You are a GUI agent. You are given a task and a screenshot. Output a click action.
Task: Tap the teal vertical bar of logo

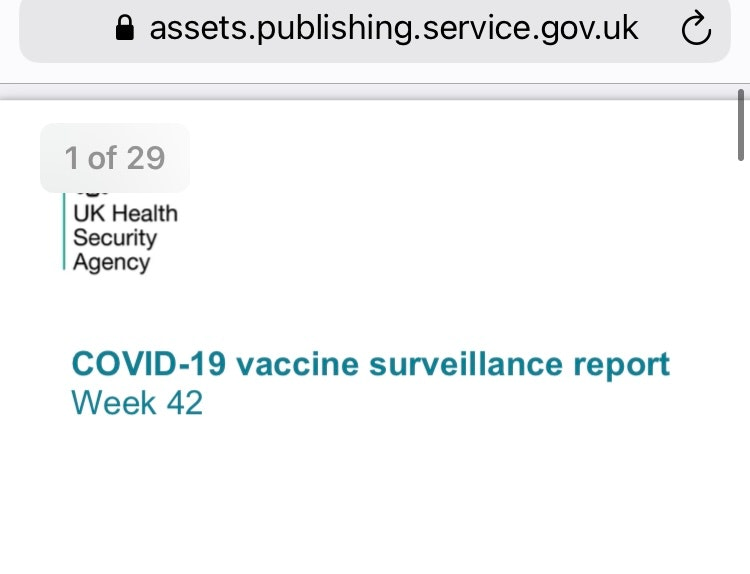(64, 232)
